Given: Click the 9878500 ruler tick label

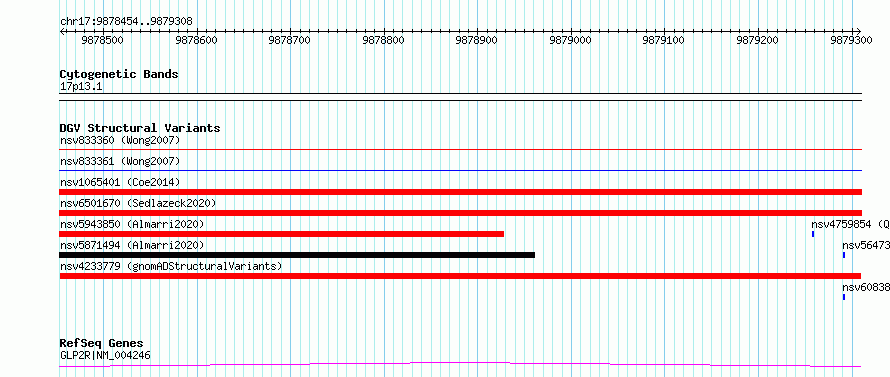Looking at the screenshot, I should coord(103,40).
